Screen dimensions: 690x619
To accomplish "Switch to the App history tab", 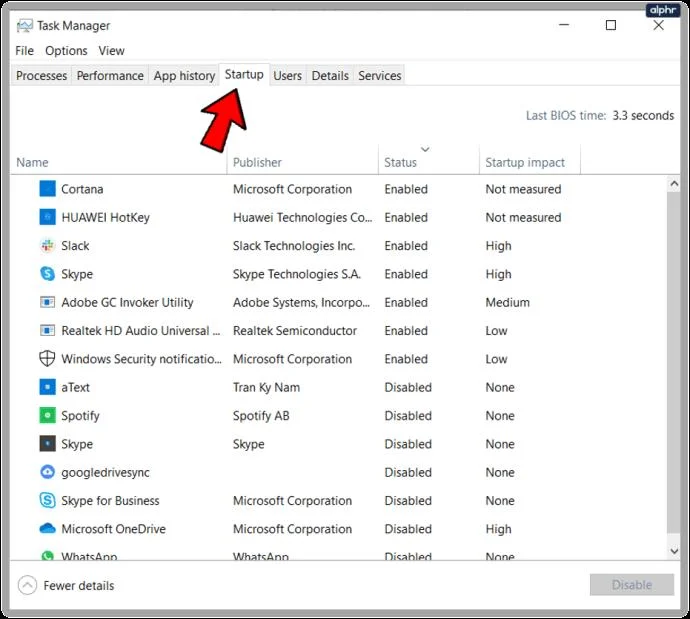I will pyautogui.click(x=184, y=76).
